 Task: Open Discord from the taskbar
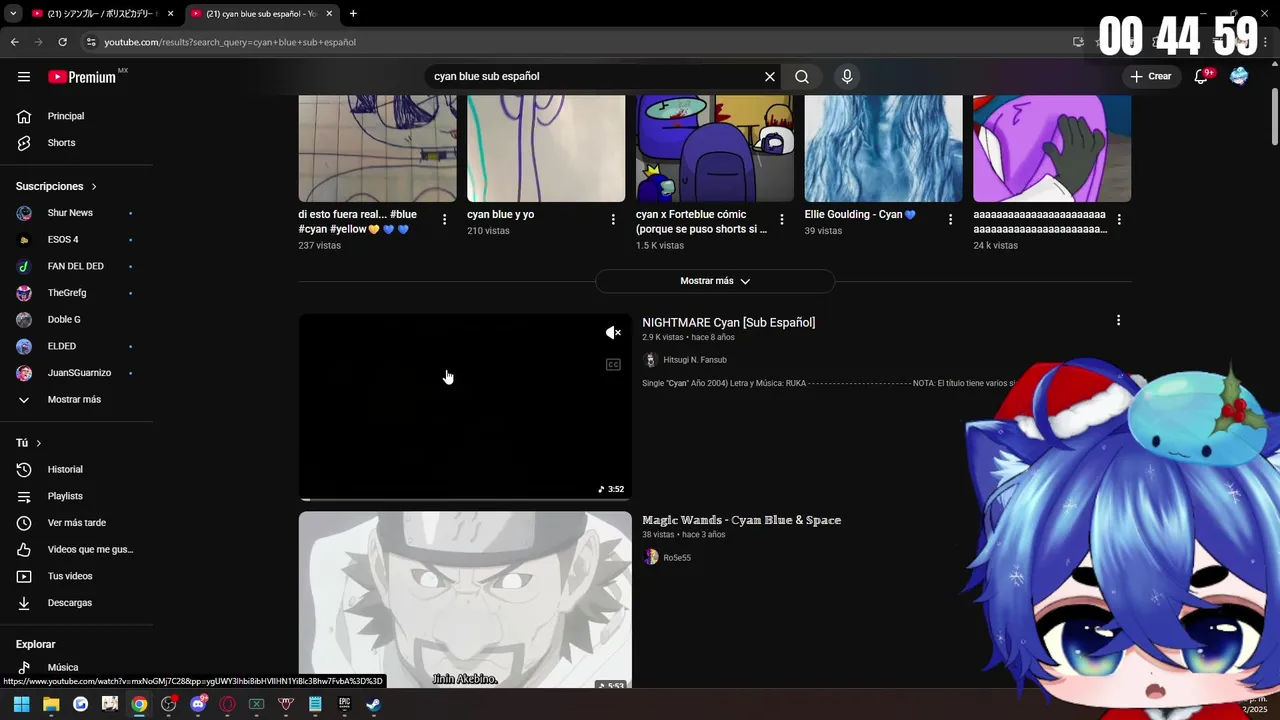coord(198,704)
